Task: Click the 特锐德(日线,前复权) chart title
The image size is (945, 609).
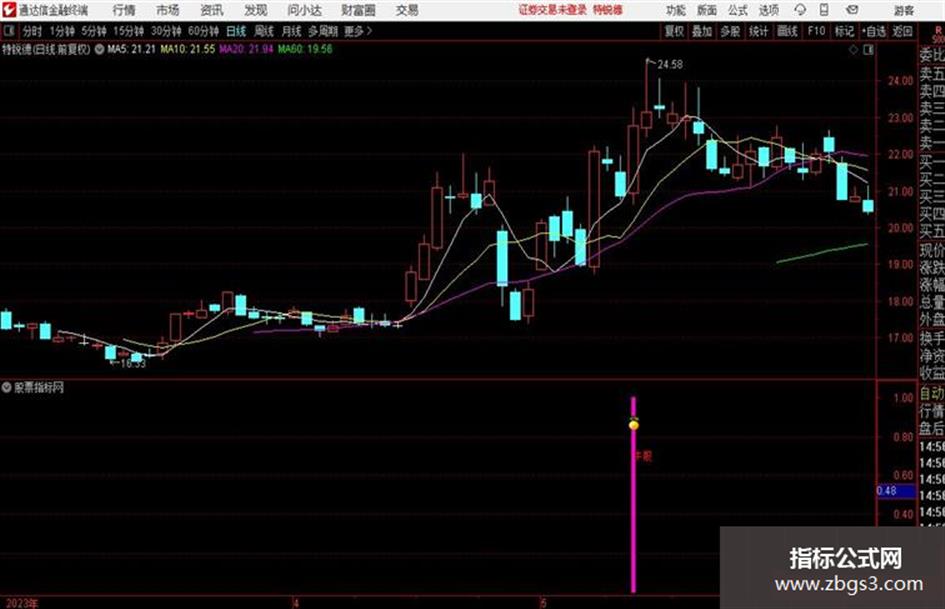Action: (x=46, y=49)
